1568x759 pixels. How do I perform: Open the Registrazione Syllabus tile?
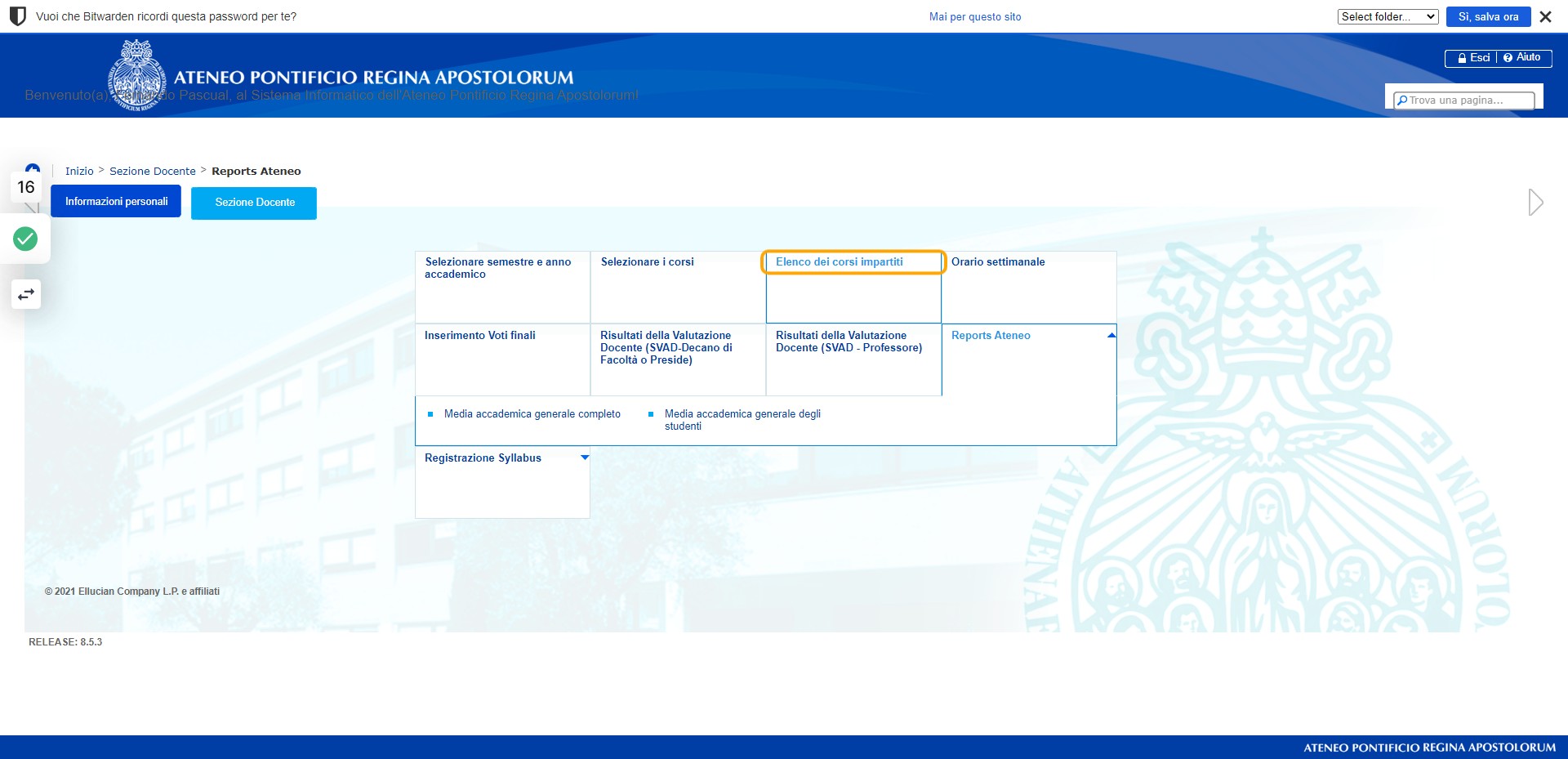[x=502, y=483]
